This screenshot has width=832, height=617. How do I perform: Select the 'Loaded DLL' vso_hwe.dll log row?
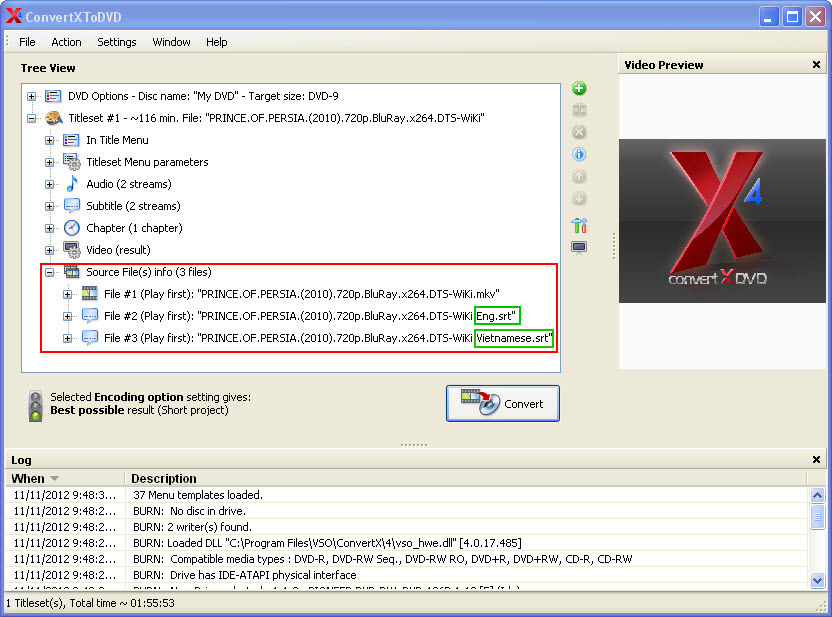tap(406, 543)
